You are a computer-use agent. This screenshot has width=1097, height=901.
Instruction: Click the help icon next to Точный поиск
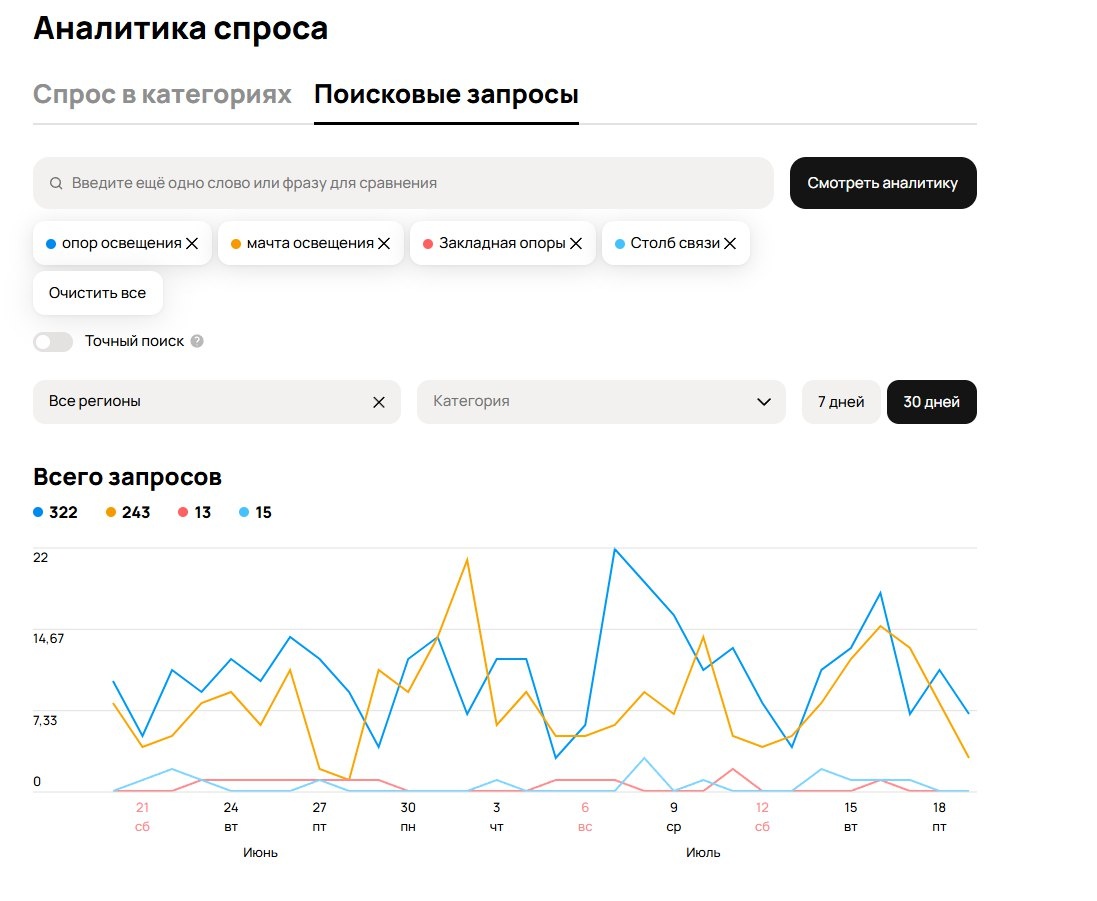199,341
